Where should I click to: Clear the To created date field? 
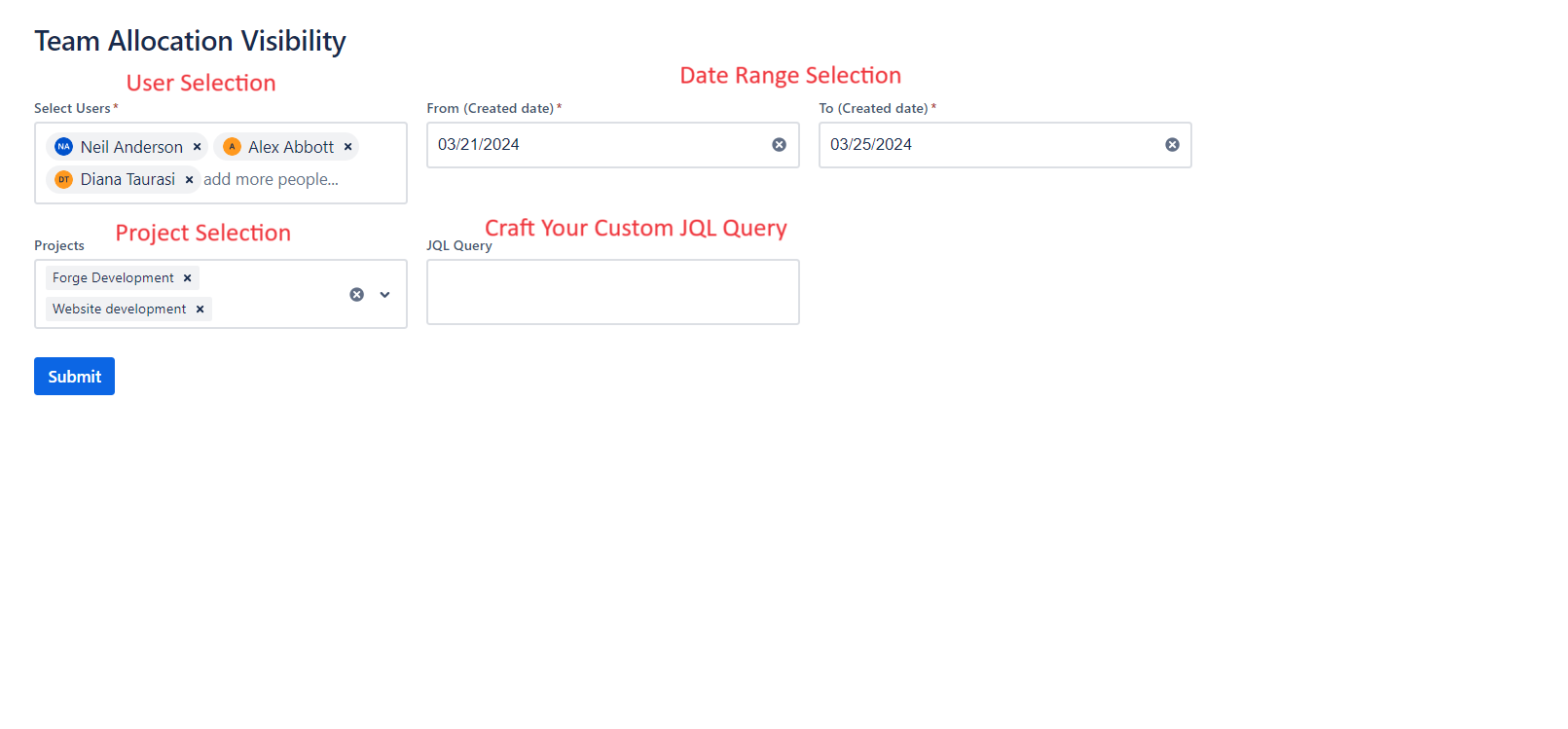pos(1172,145)
